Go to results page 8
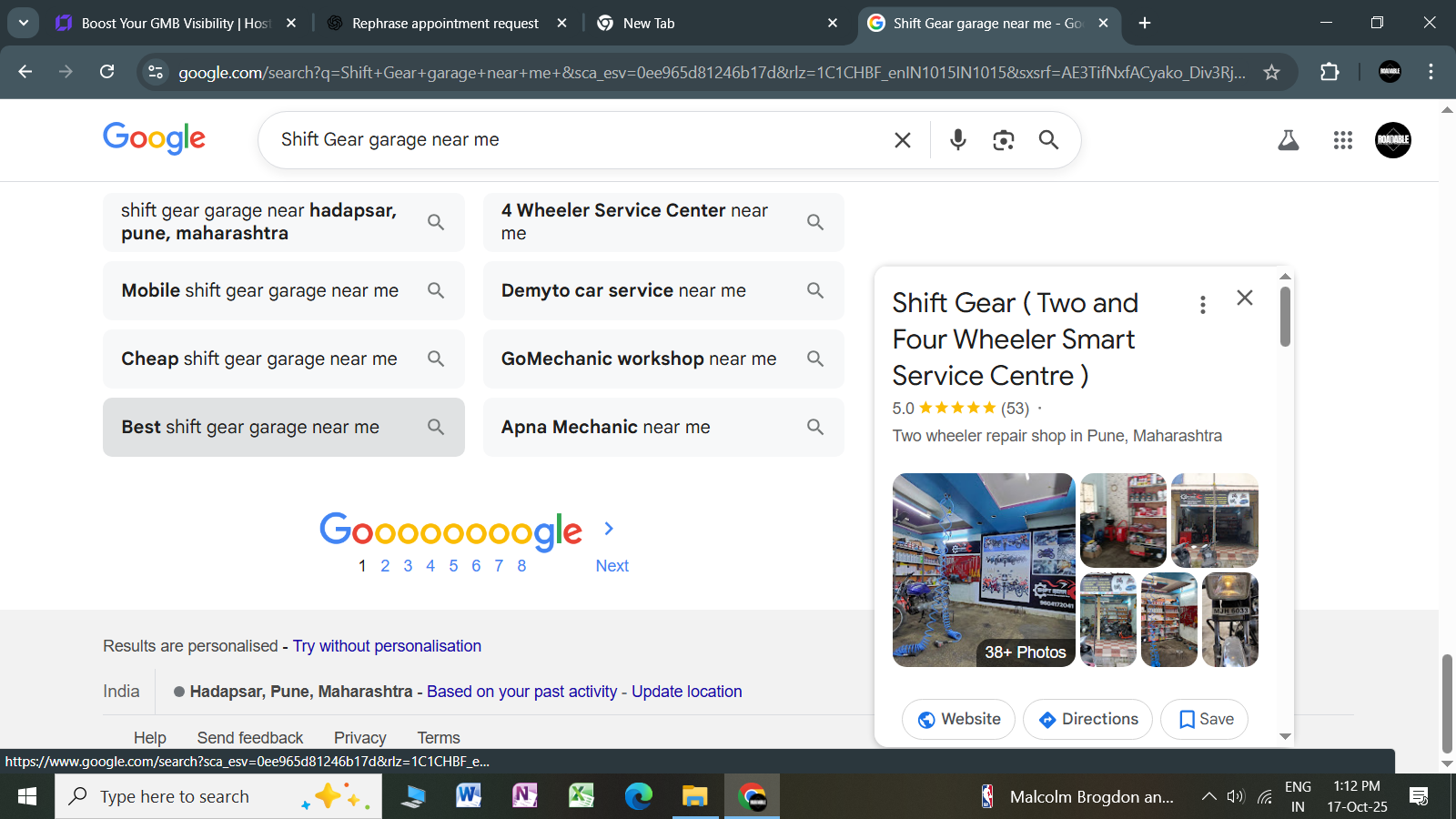This screenshot has height=819, width=1456. [x=521, y=566]
